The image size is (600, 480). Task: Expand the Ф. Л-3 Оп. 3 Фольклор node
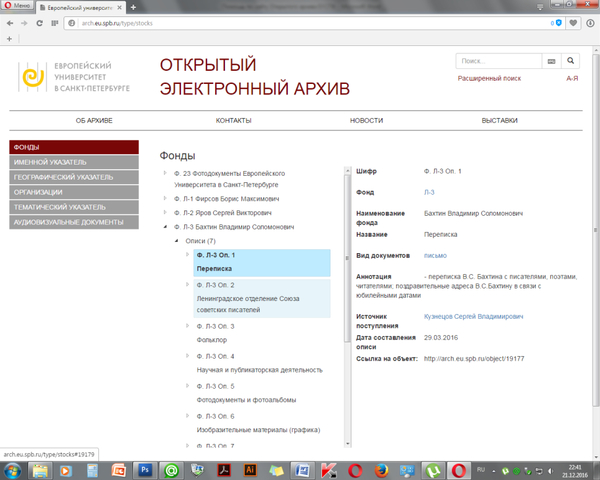tap(187, 326)
